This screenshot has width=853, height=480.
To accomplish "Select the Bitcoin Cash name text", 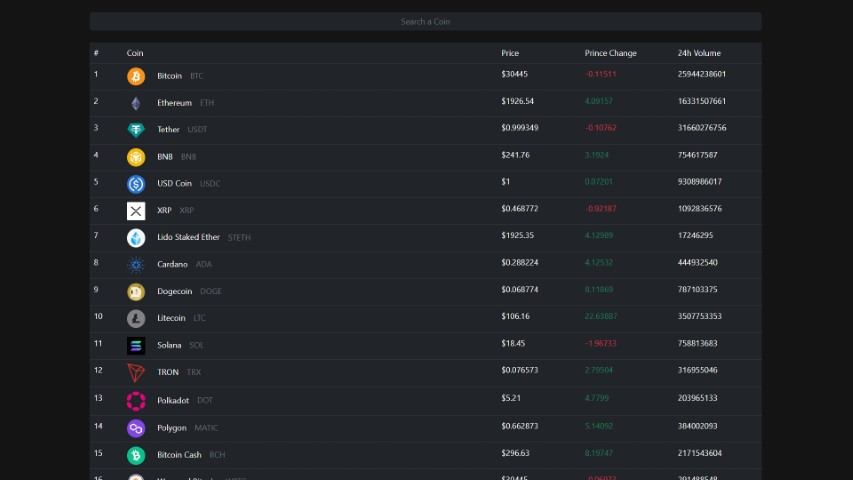I will click(x=179, y=455).
